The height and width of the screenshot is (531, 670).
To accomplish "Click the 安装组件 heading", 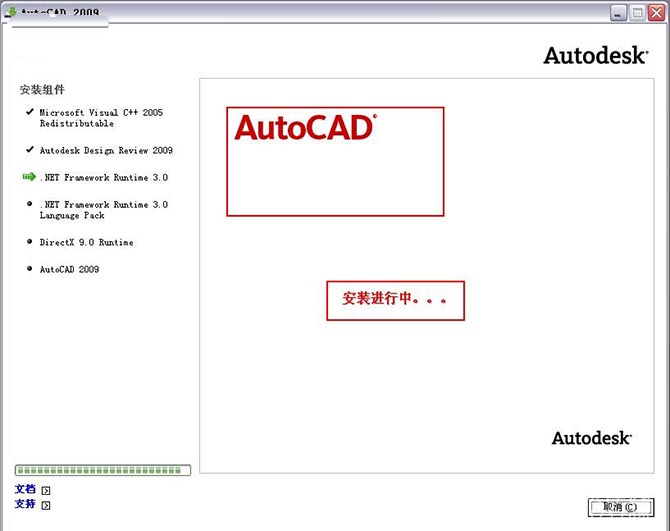I will pyautogui.click(x=42, y=90).
